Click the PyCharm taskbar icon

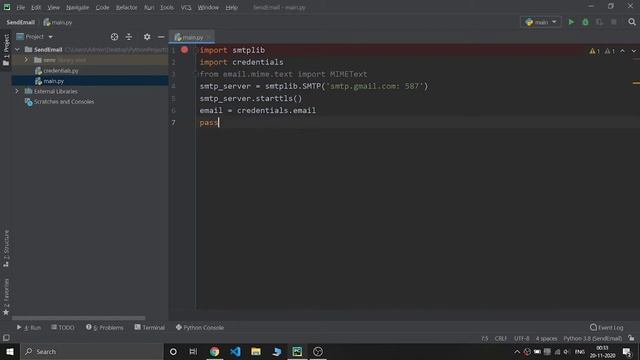coord(297,351)
